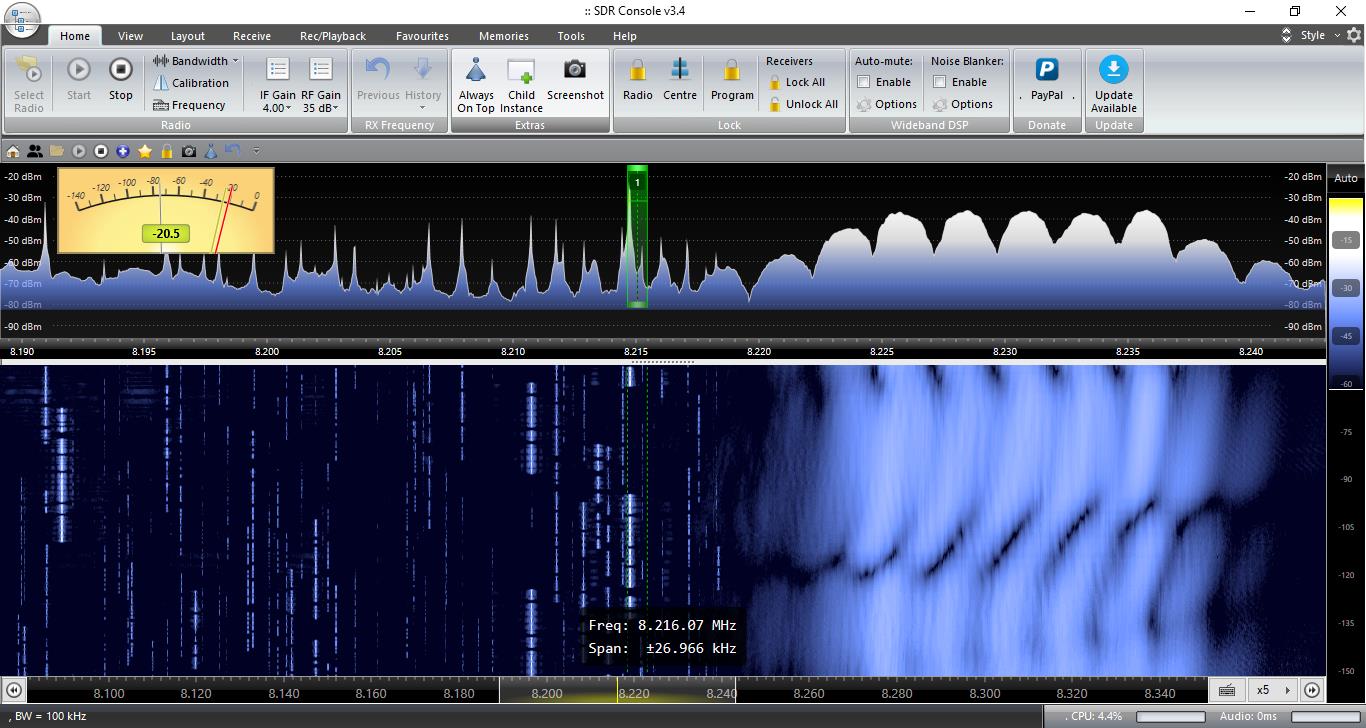1366x728 pixels.
Task: Click the padlock icon in quick access toolbar
Action: pyautogui.click(x=167, y=151)
